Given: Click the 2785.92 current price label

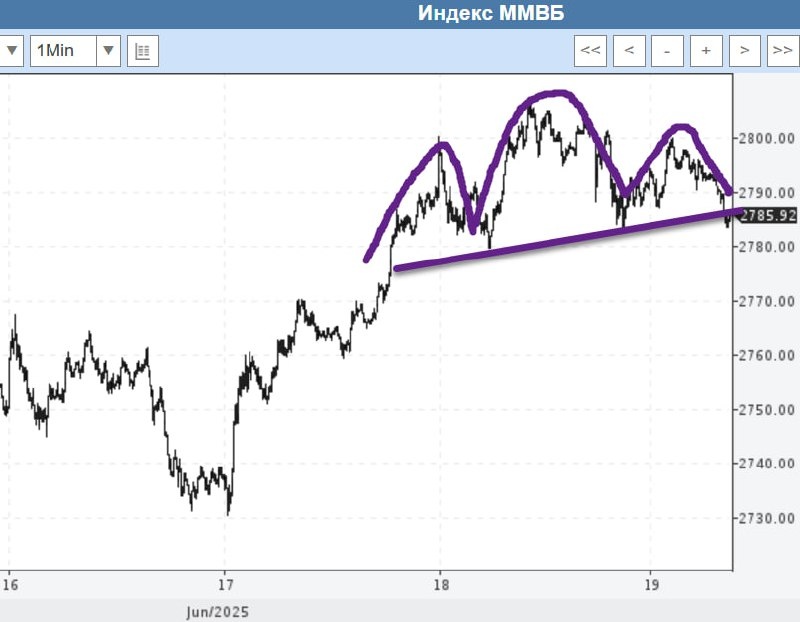Looking at the screenshot, I should click(x=768, y=215).
